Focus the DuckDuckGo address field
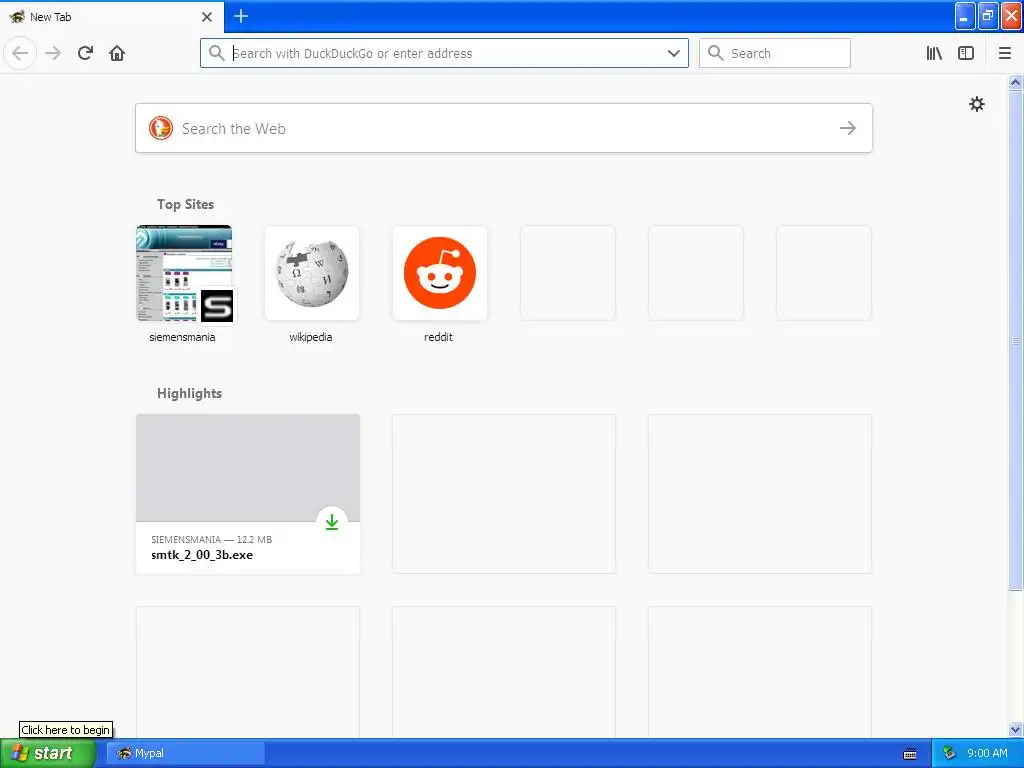Image resolution: width=1024 pixels, height=768 pixels. [x=444, y=53]
